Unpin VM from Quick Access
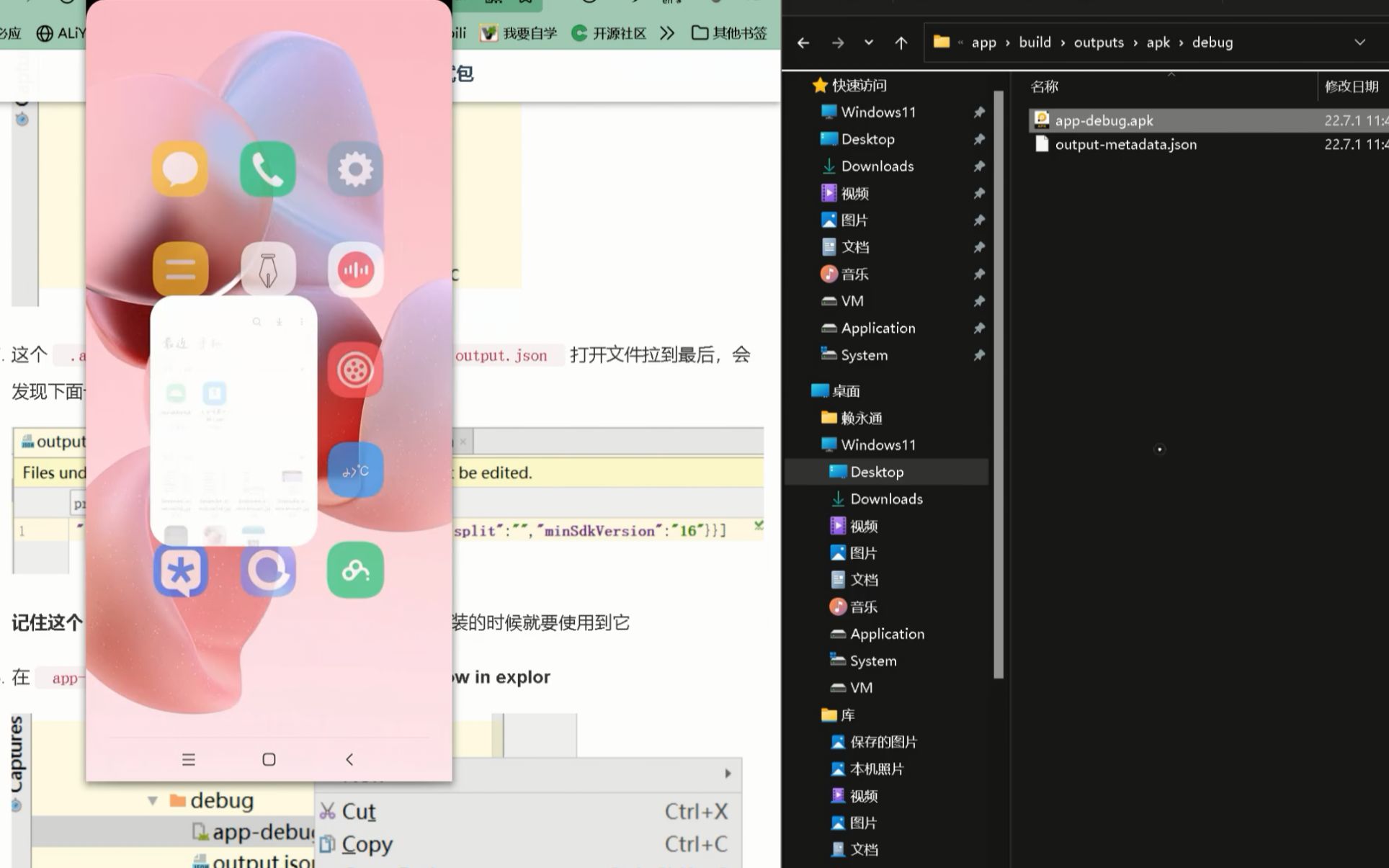Image resolution: width=1389 pixels, height=868 pixels. tap(979, 301)
